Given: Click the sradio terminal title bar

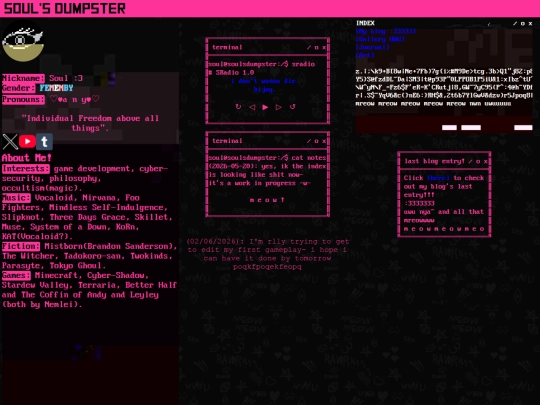Looking at the screenshot, I should coord(267,47).
